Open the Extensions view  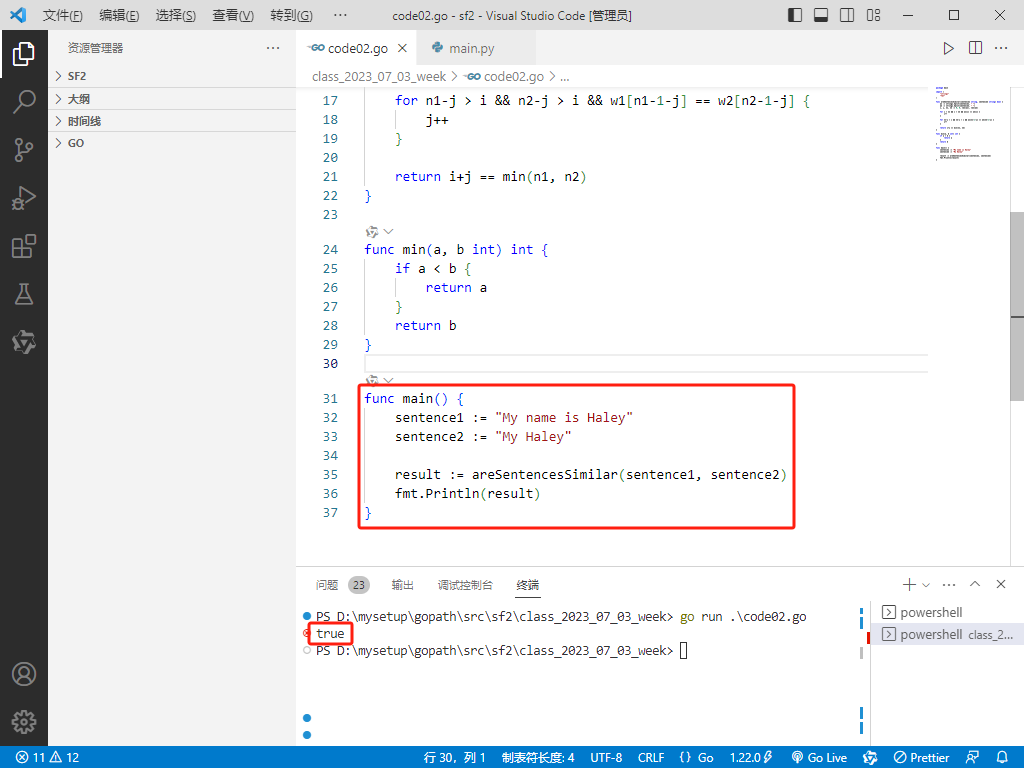24,246
